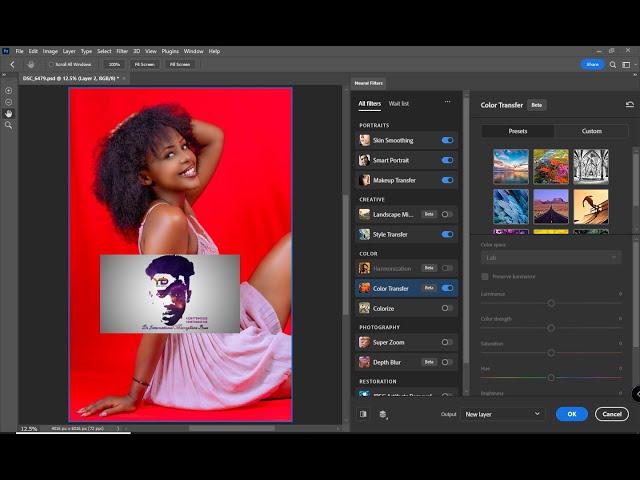Open the Plugins menu
640x480 pixels.
point(170,51)
